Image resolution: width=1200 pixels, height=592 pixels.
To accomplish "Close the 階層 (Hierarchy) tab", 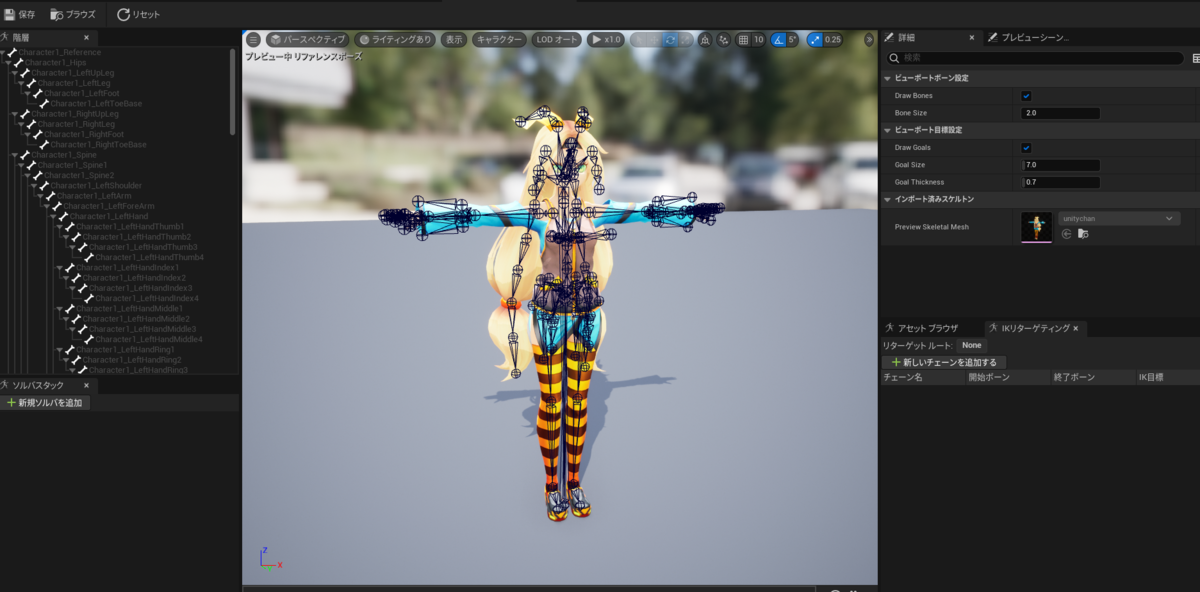I will point(86,37).
